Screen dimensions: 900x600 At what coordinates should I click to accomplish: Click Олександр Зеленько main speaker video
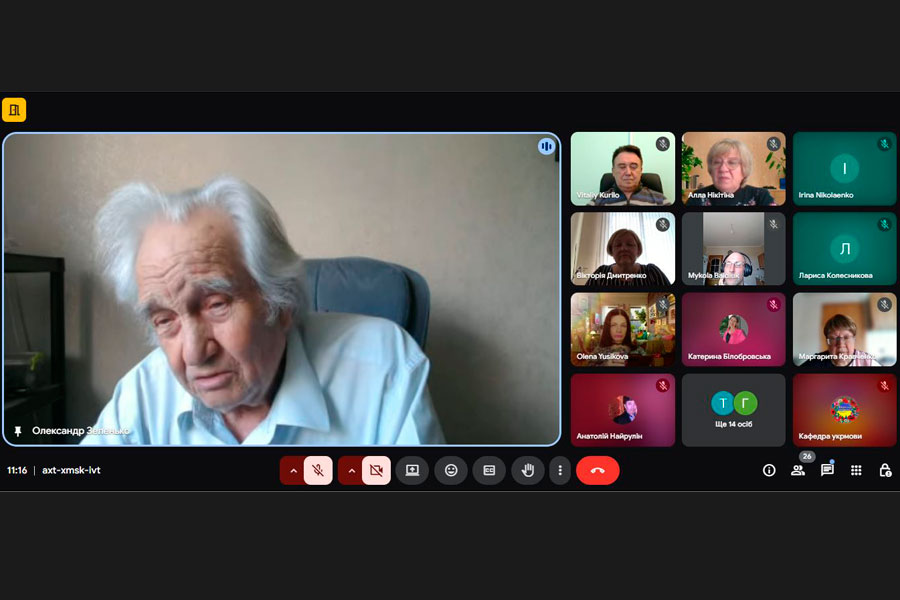(x=282, y=289)
